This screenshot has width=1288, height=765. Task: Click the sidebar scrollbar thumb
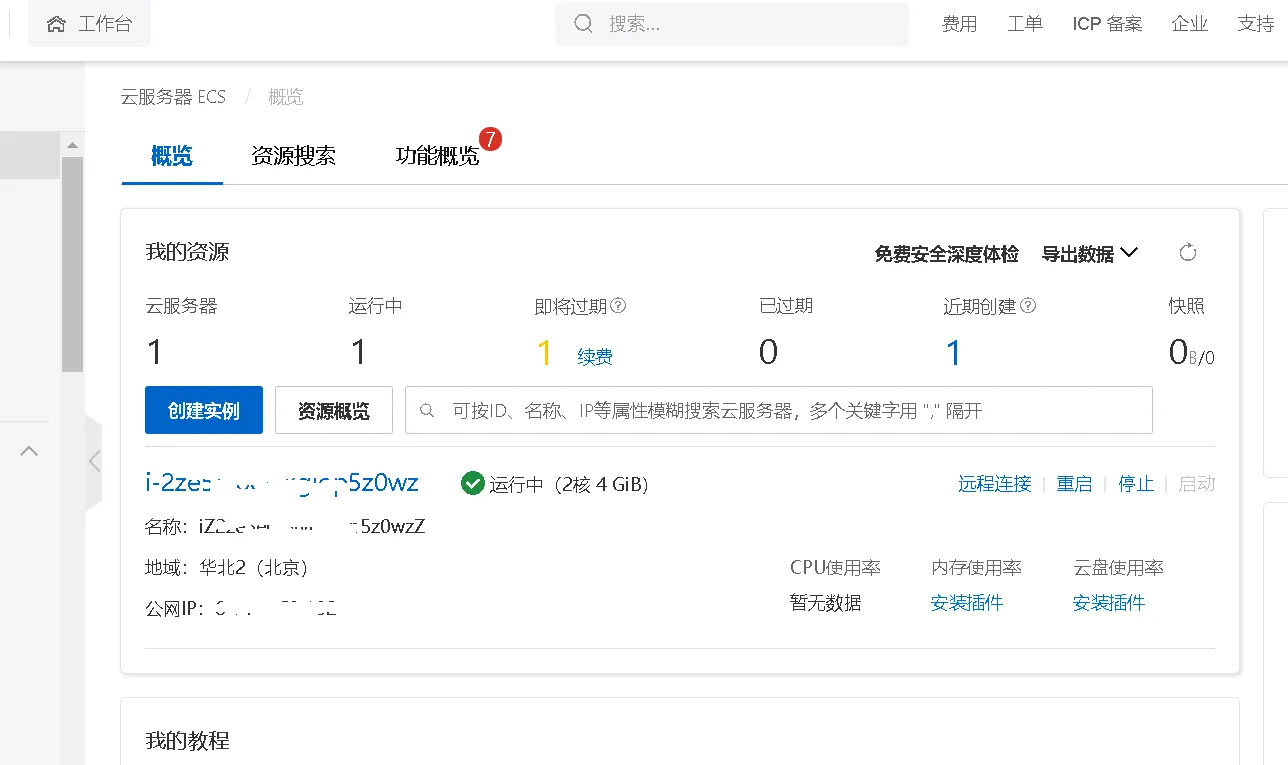(72, 265)
